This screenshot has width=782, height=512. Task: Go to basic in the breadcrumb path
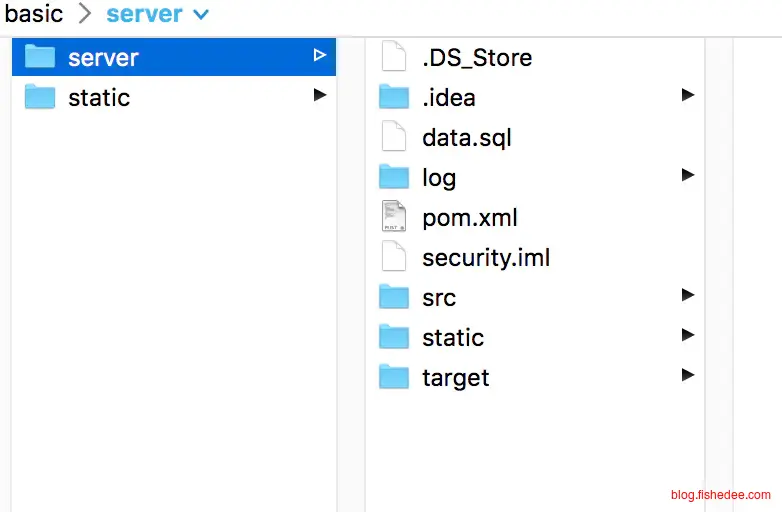click(33, 14)
